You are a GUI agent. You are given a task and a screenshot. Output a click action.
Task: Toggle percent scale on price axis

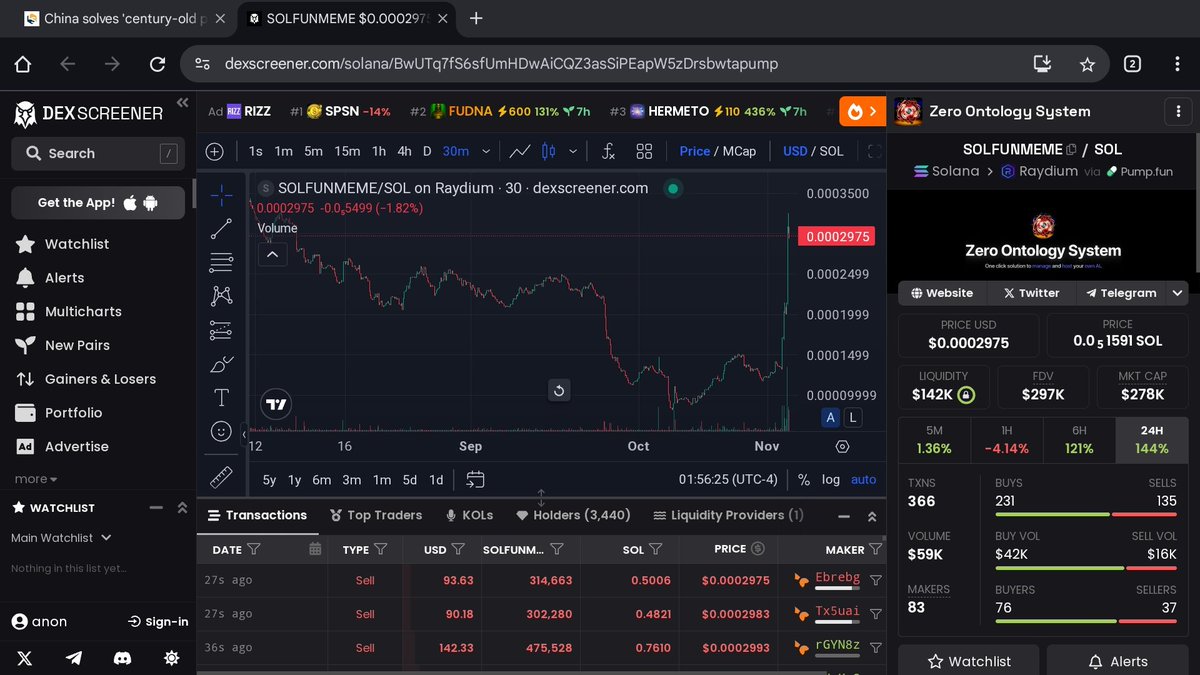tap(803, 480)
